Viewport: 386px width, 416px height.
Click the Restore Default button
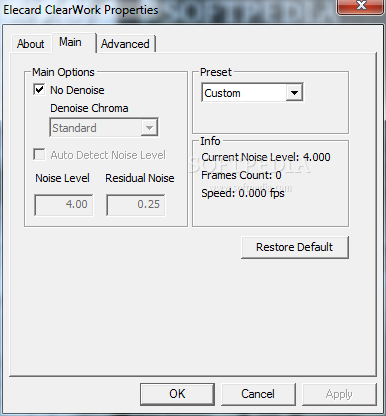(295, 247)
